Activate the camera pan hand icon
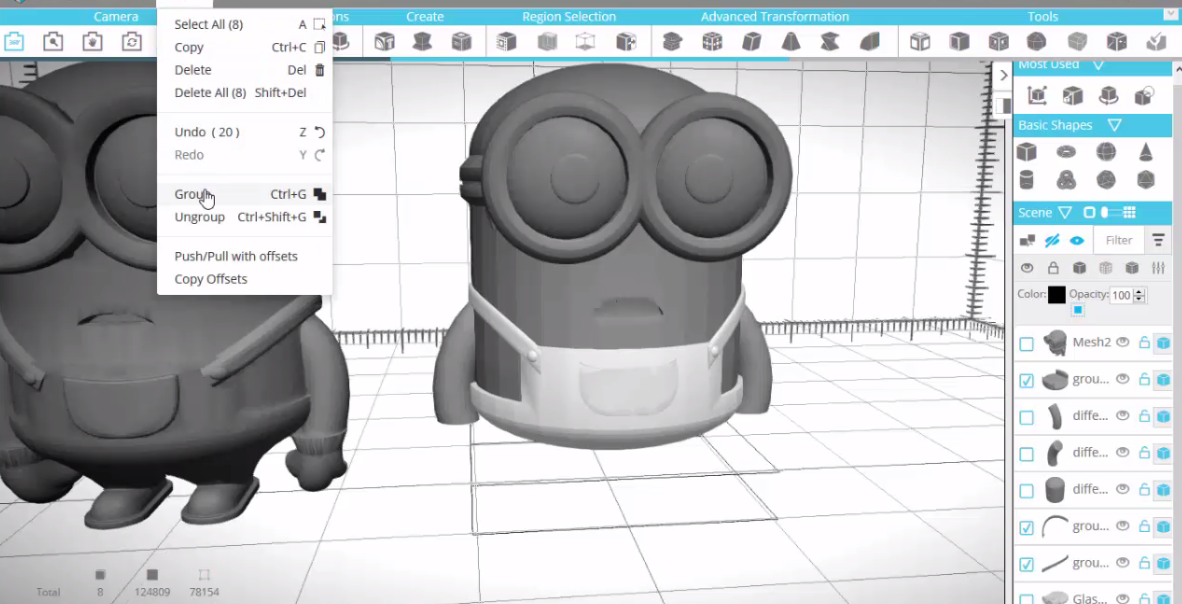 pyautogui.click(x=92, y=41)
